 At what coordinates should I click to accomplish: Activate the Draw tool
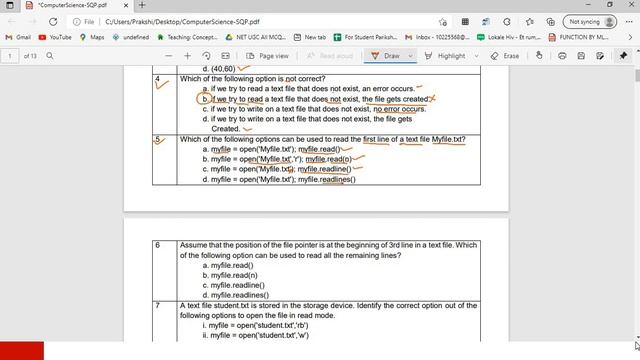click(x=385, y=56)
